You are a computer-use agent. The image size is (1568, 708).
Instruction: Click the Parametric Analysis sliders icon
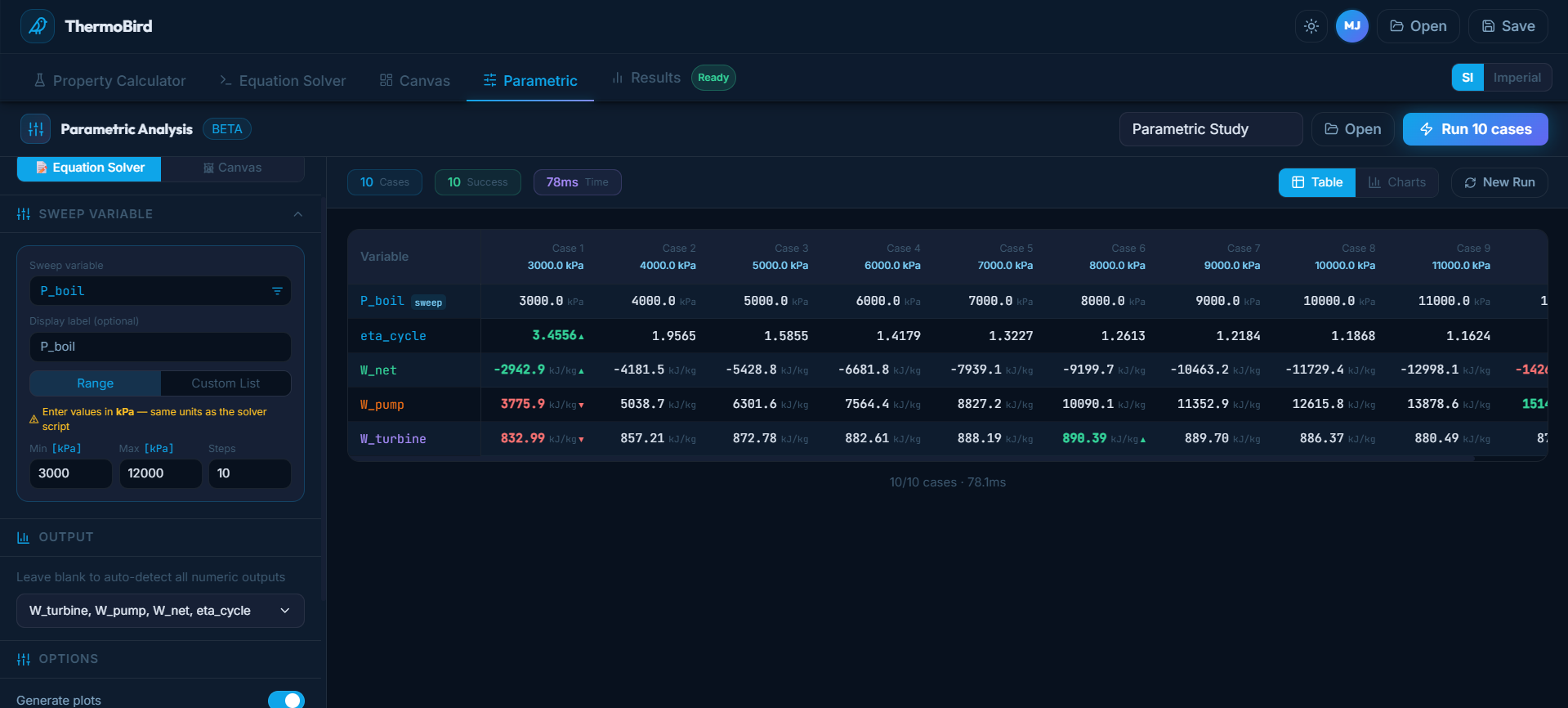click(x=36, y=129)
